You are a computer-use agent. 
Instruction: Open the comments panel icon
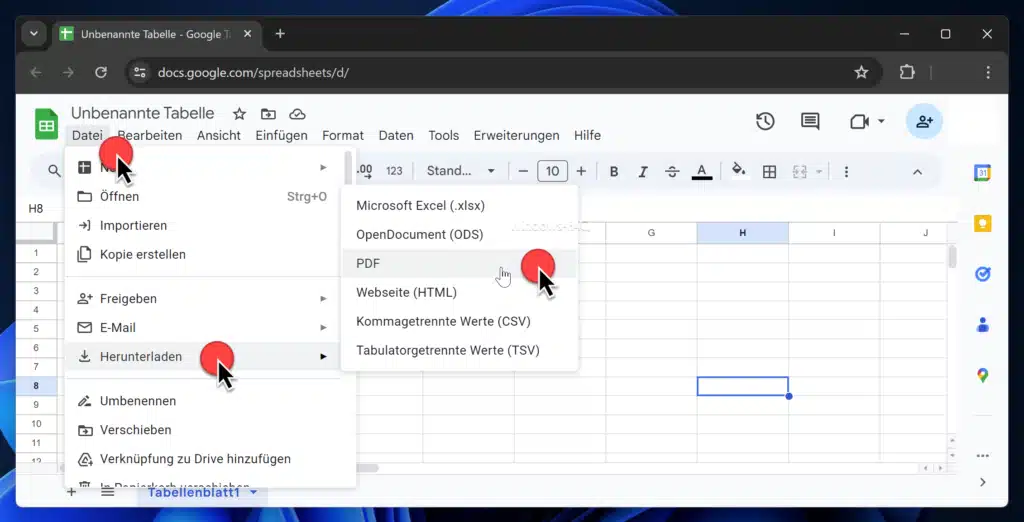[x=810, y=122]
